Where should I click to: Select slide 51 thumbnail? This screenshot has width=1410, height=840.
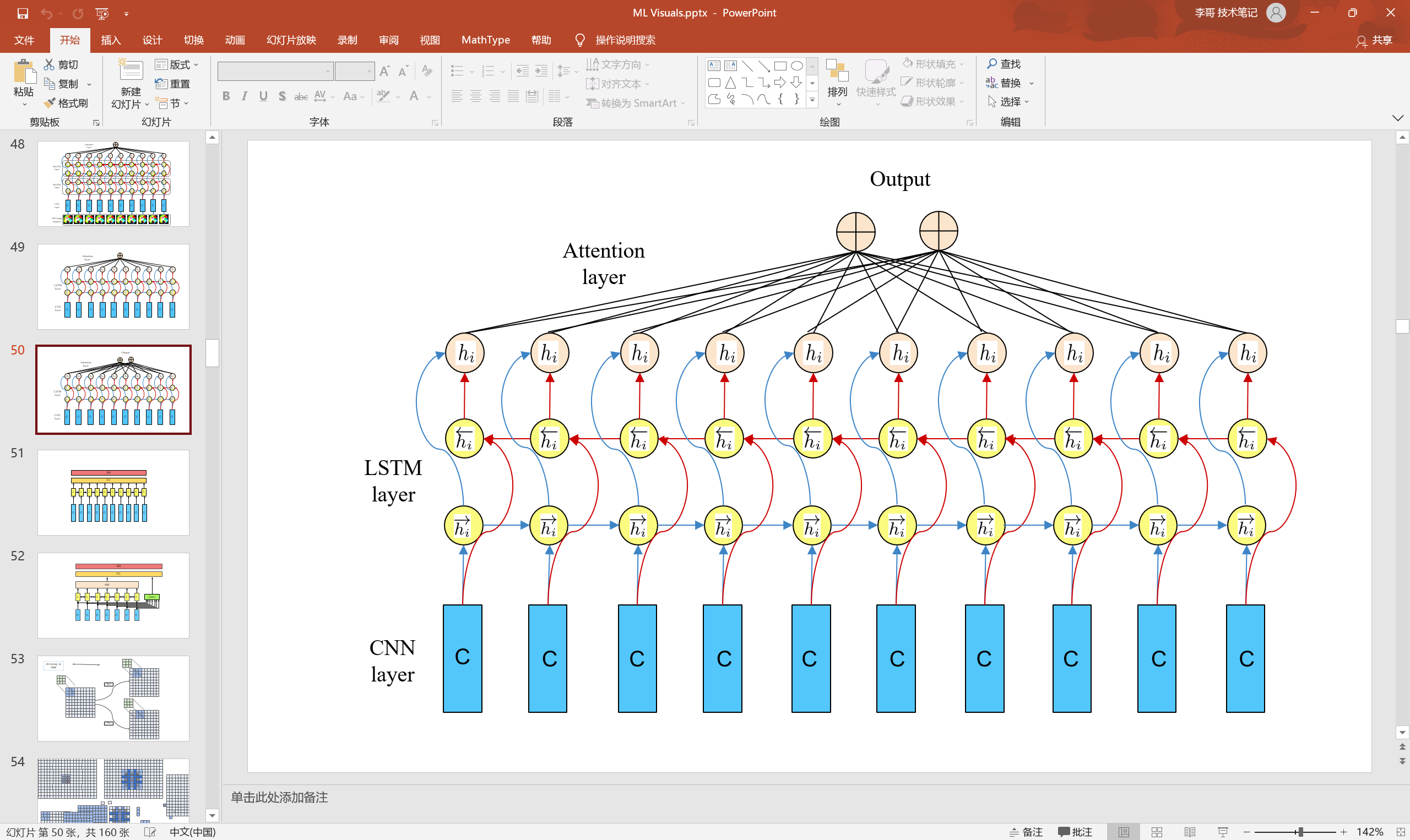[113, 493]
